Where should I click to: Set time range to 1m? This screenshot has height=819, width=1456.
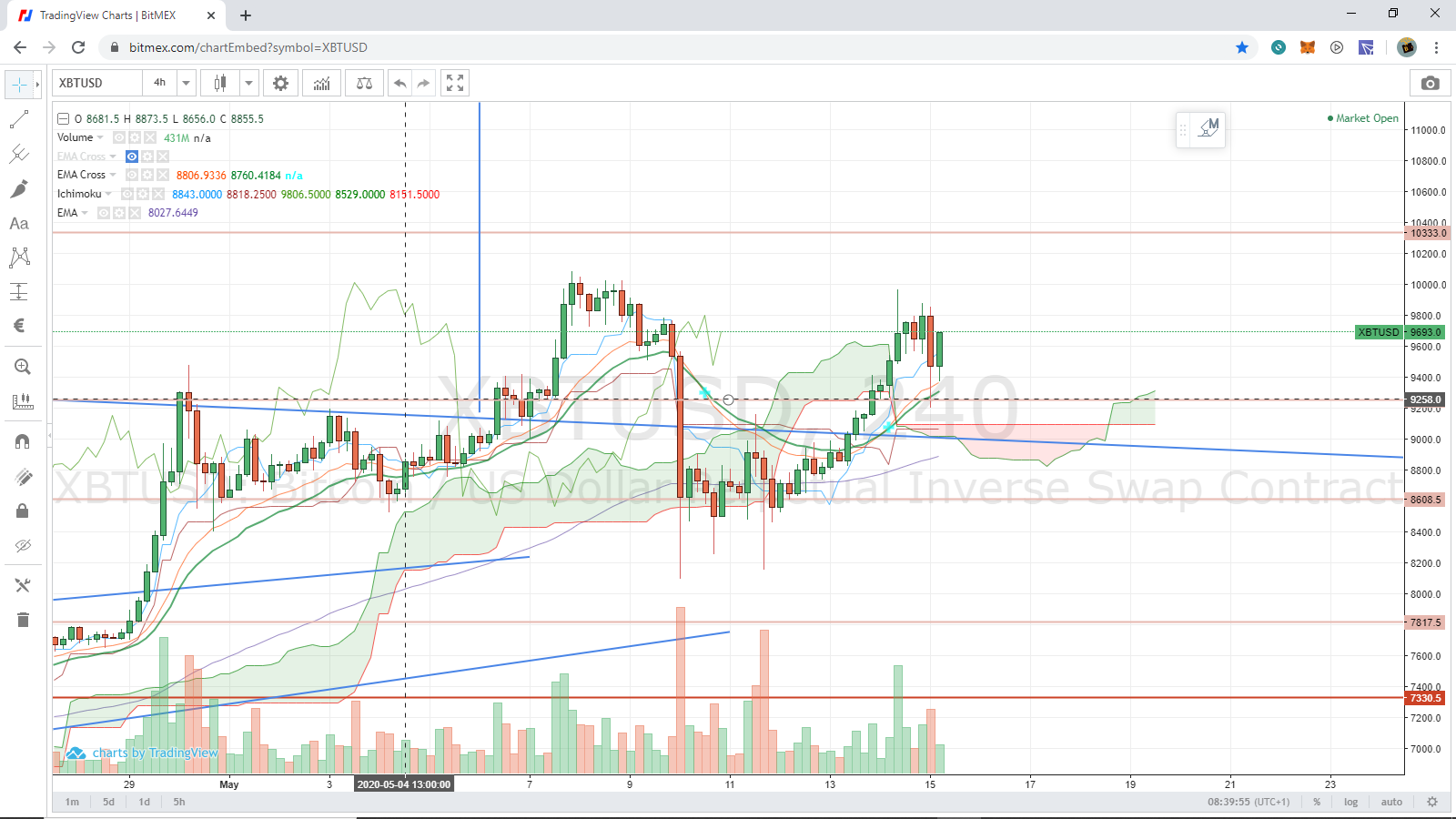point(72,802)
